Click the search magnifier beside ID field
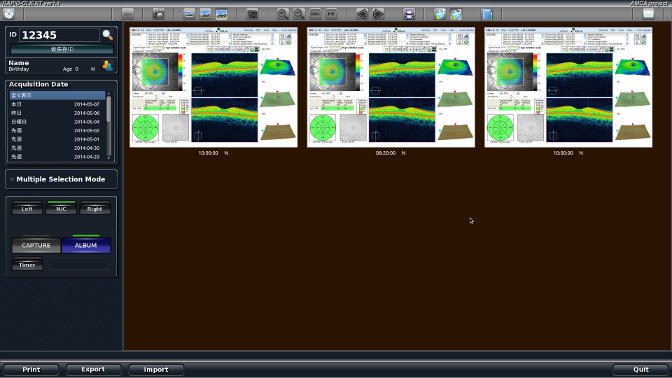Screen dimensions: 672x378 pyautogui.click(x=108, y=35)
